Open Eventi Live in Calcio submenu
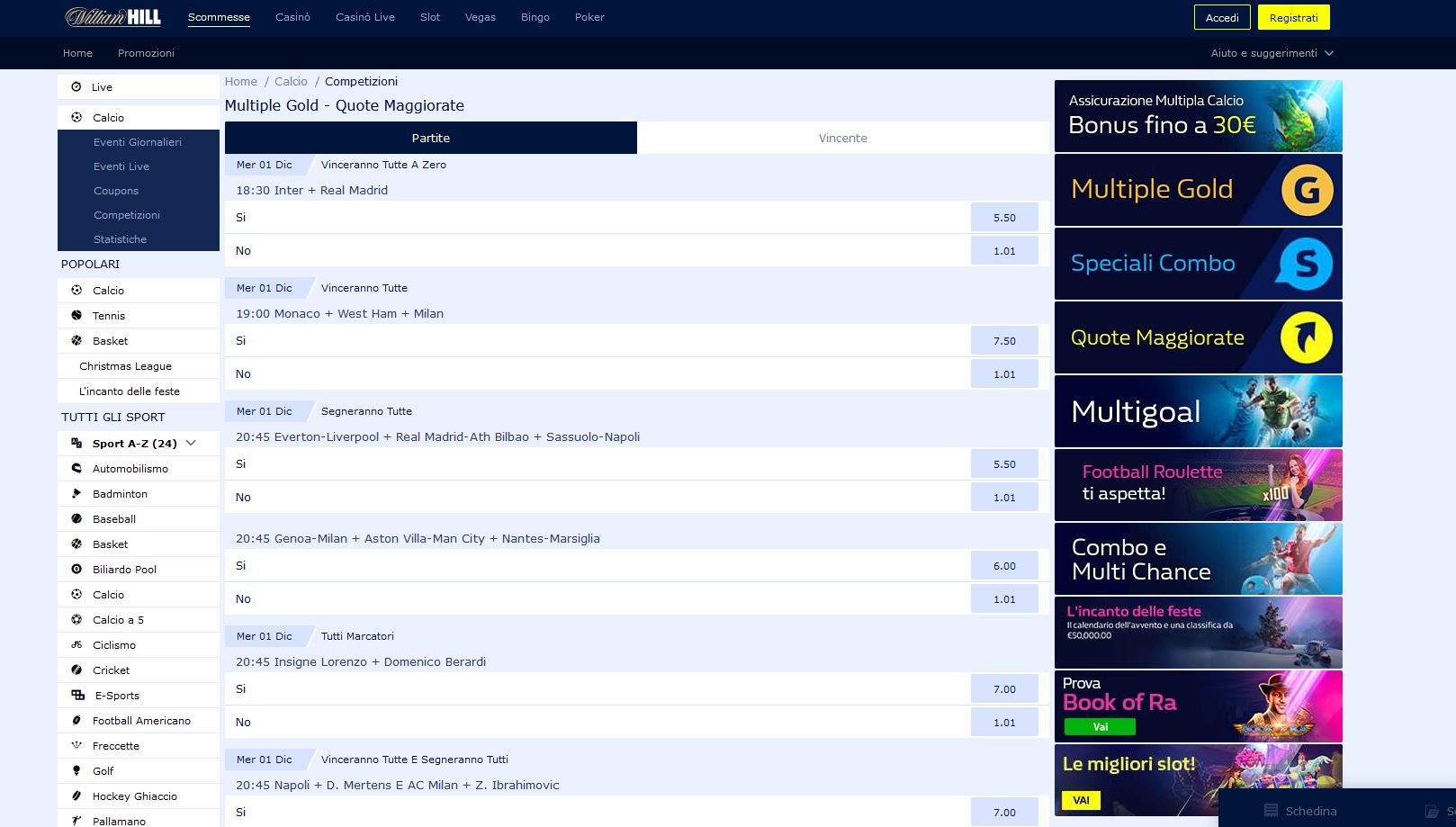1456x827 pixels. click(121, 166)
